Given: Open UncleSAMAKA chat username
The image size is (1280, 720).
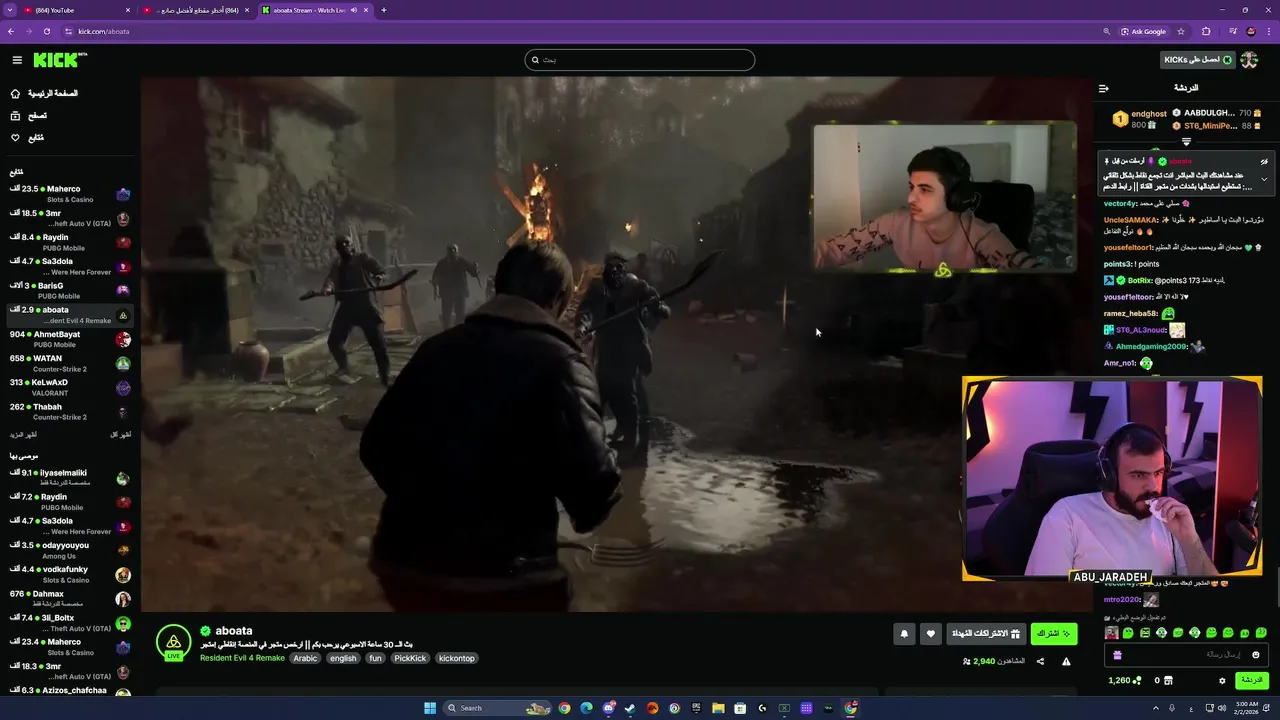Looking at the screenshot, I should [1130, 219].
